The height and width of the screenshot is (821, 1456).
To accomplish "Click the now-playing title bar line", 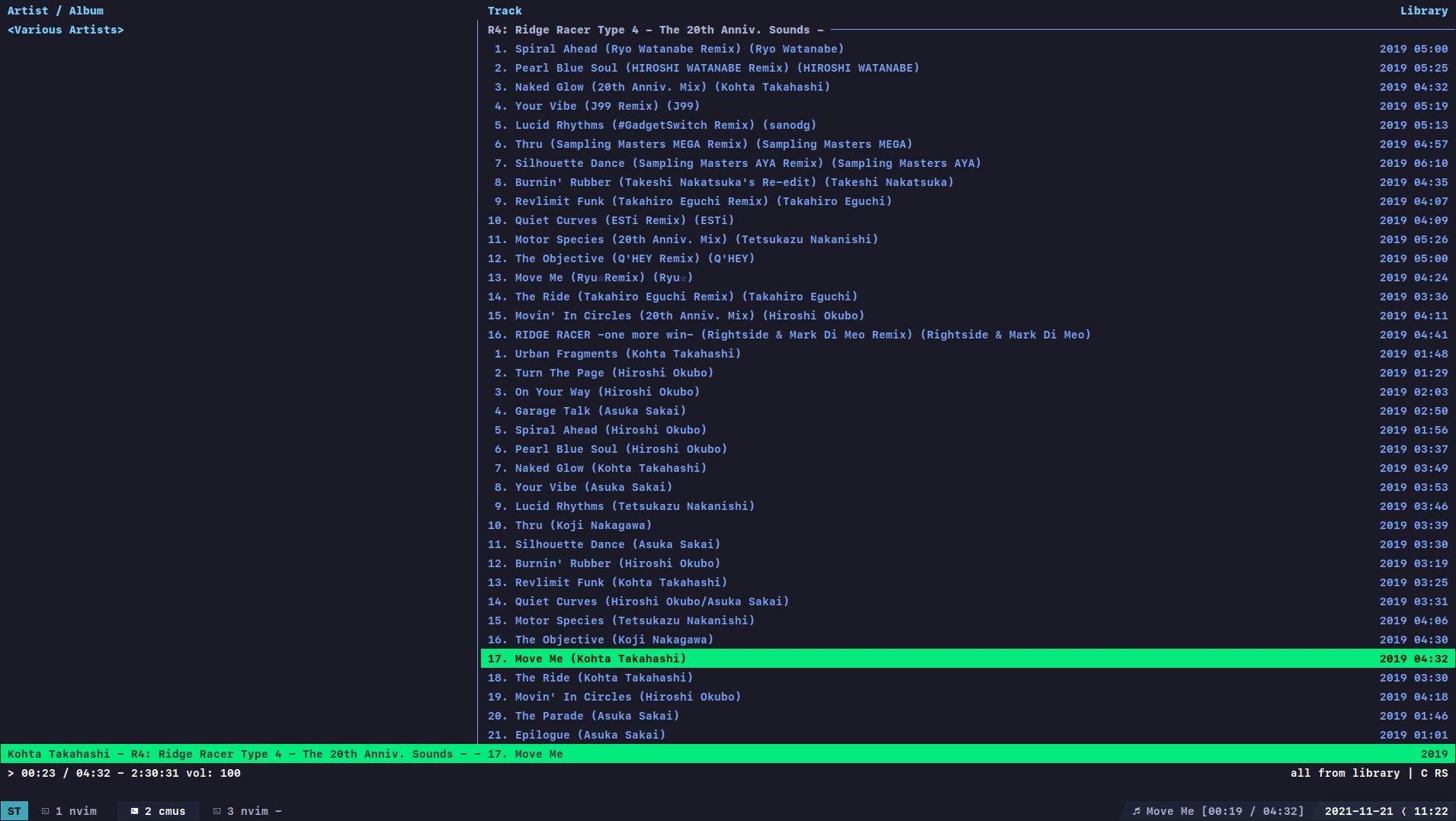I will 728,754.
